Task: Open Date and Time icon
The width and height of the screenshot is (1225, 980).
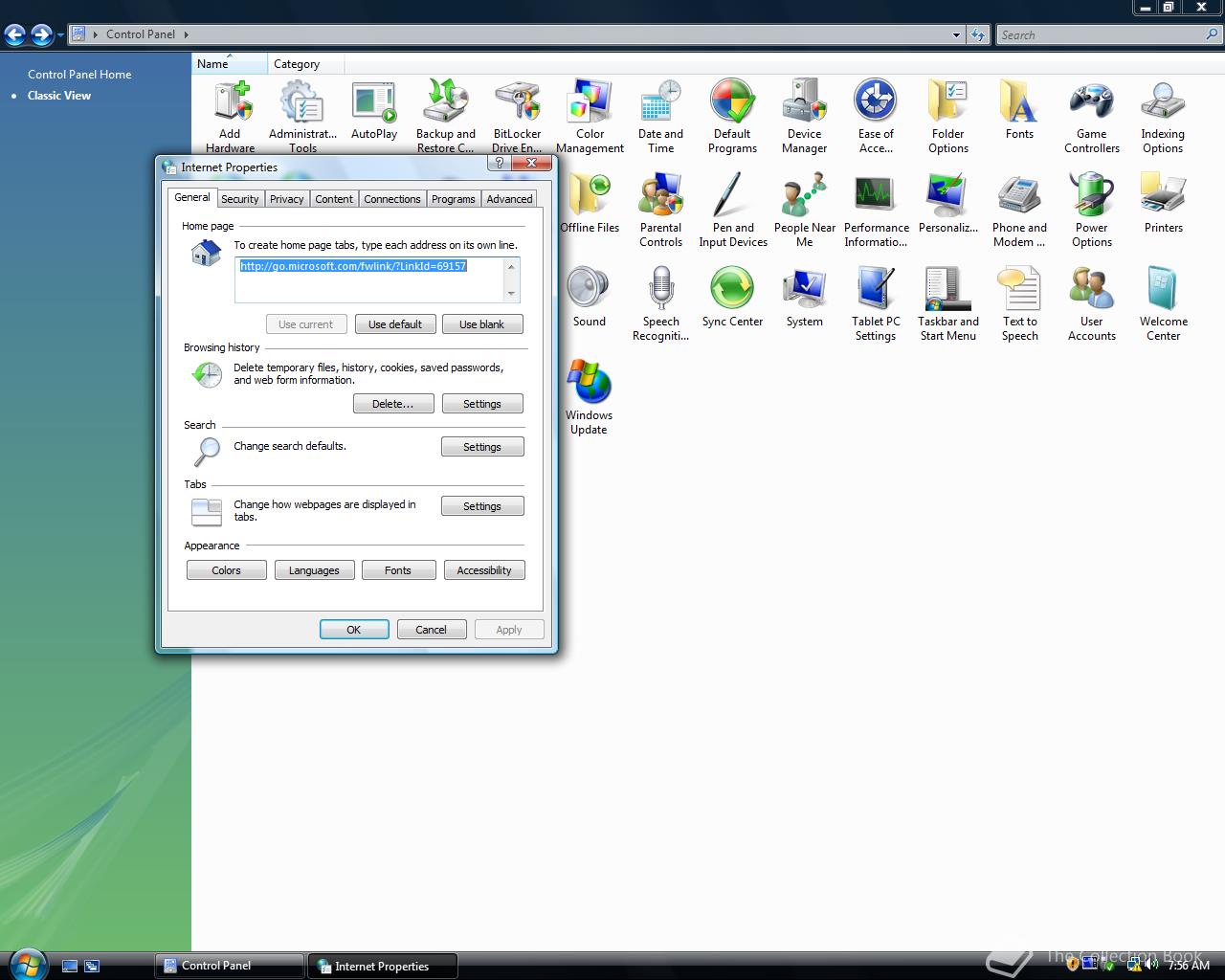Action: pos(660,116)
